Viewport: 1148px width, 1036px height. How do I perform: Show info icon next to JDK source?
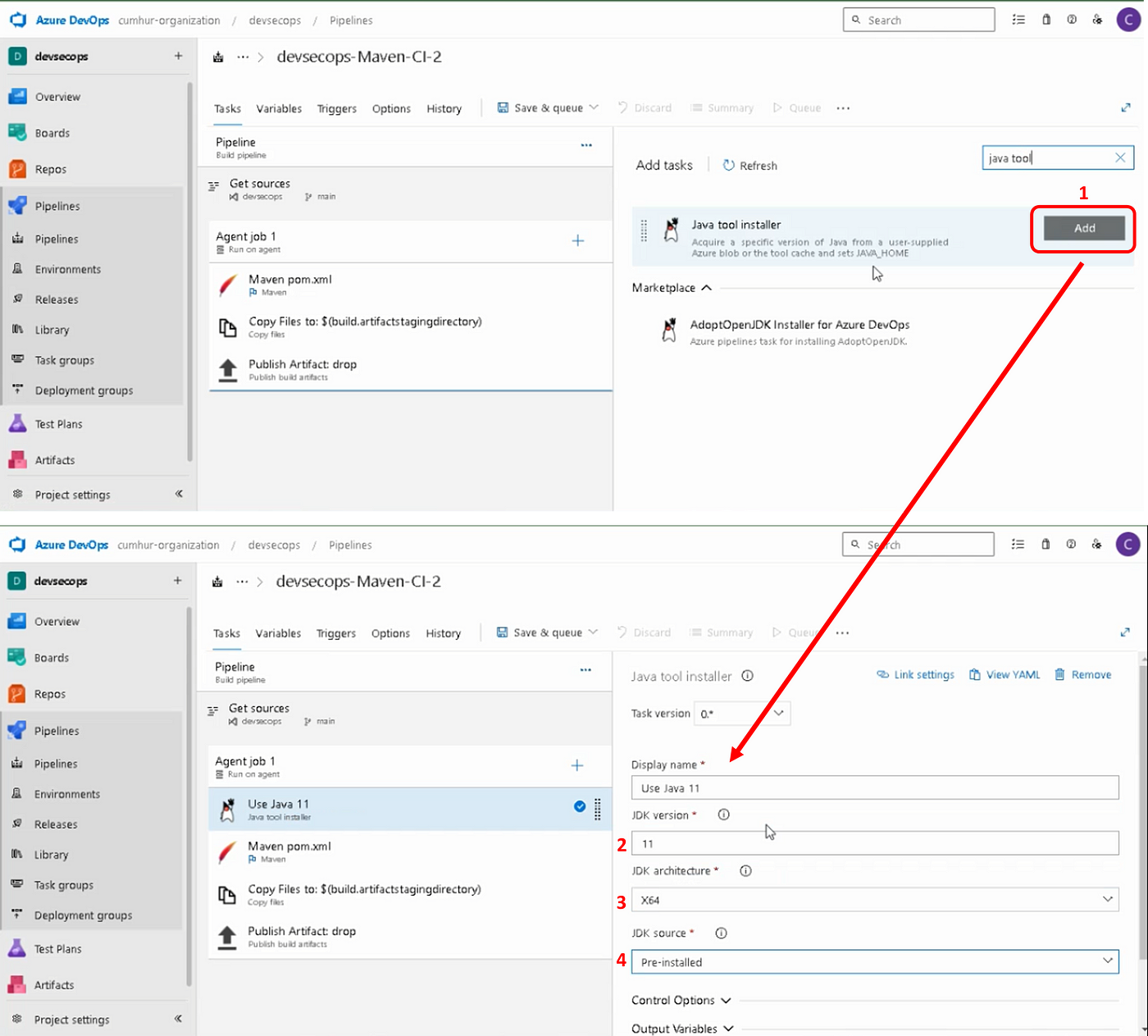coord(722,933)
